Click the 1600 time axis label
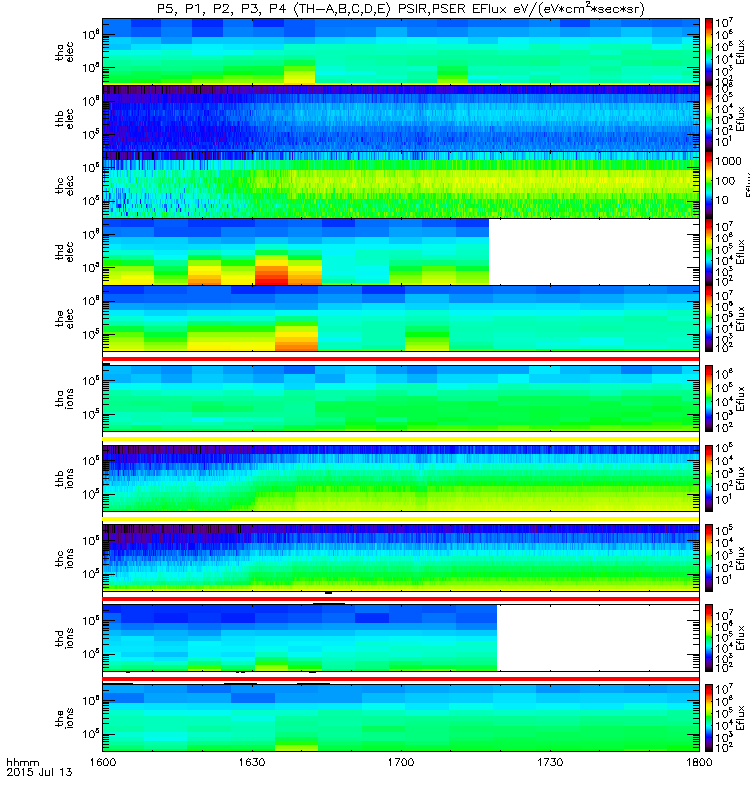Viewport: 750px width, 800px height. coord(103,762)
